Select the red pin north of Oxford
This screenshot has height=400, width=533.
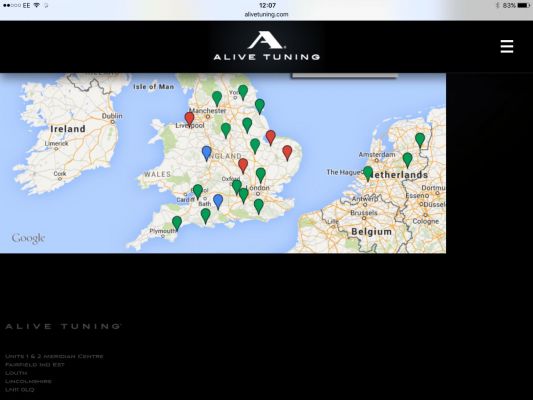pos(243,166)
